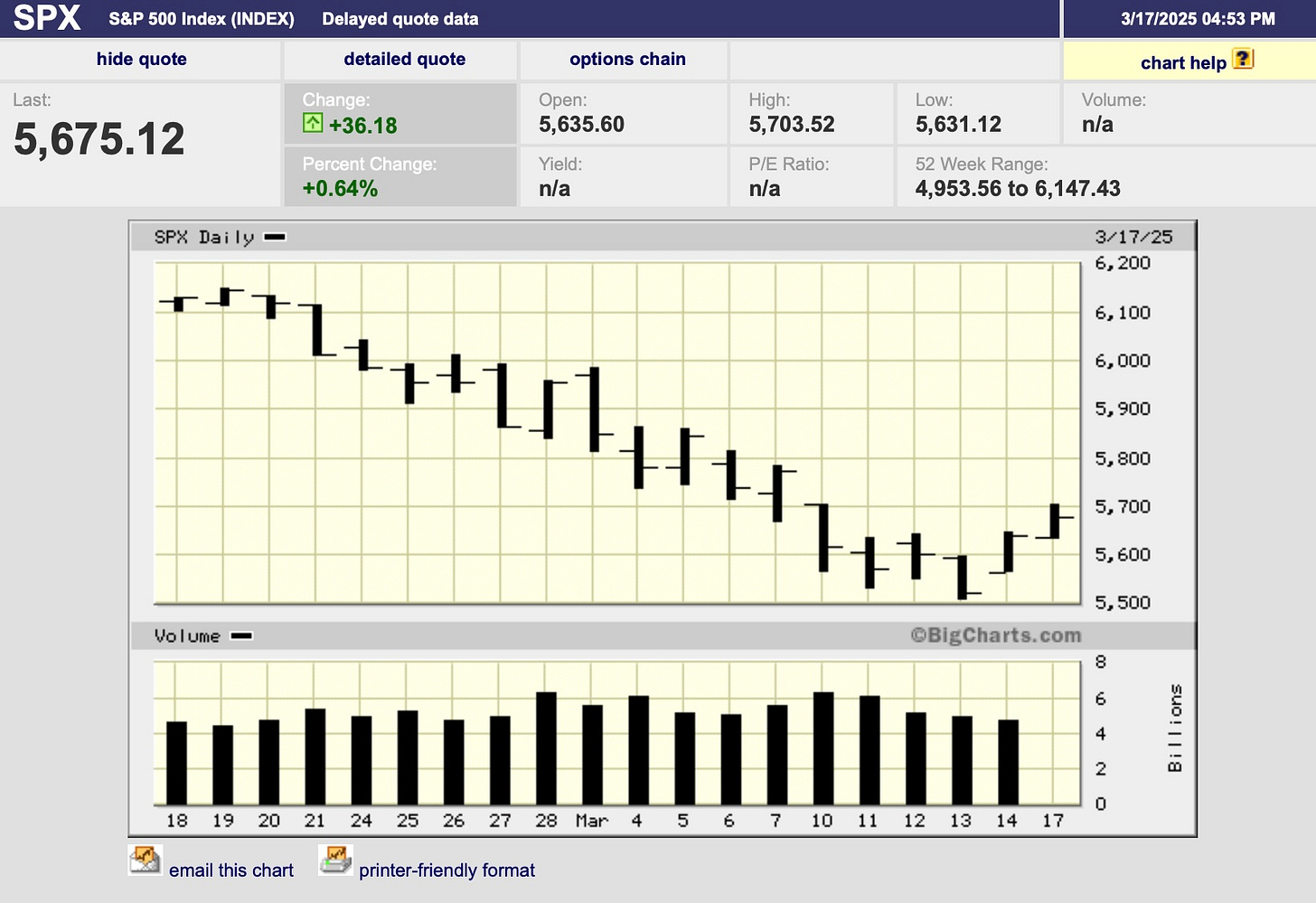Switch to the options chain tab
This screenshot has height=903, width=1316.
tap(627, 60)
